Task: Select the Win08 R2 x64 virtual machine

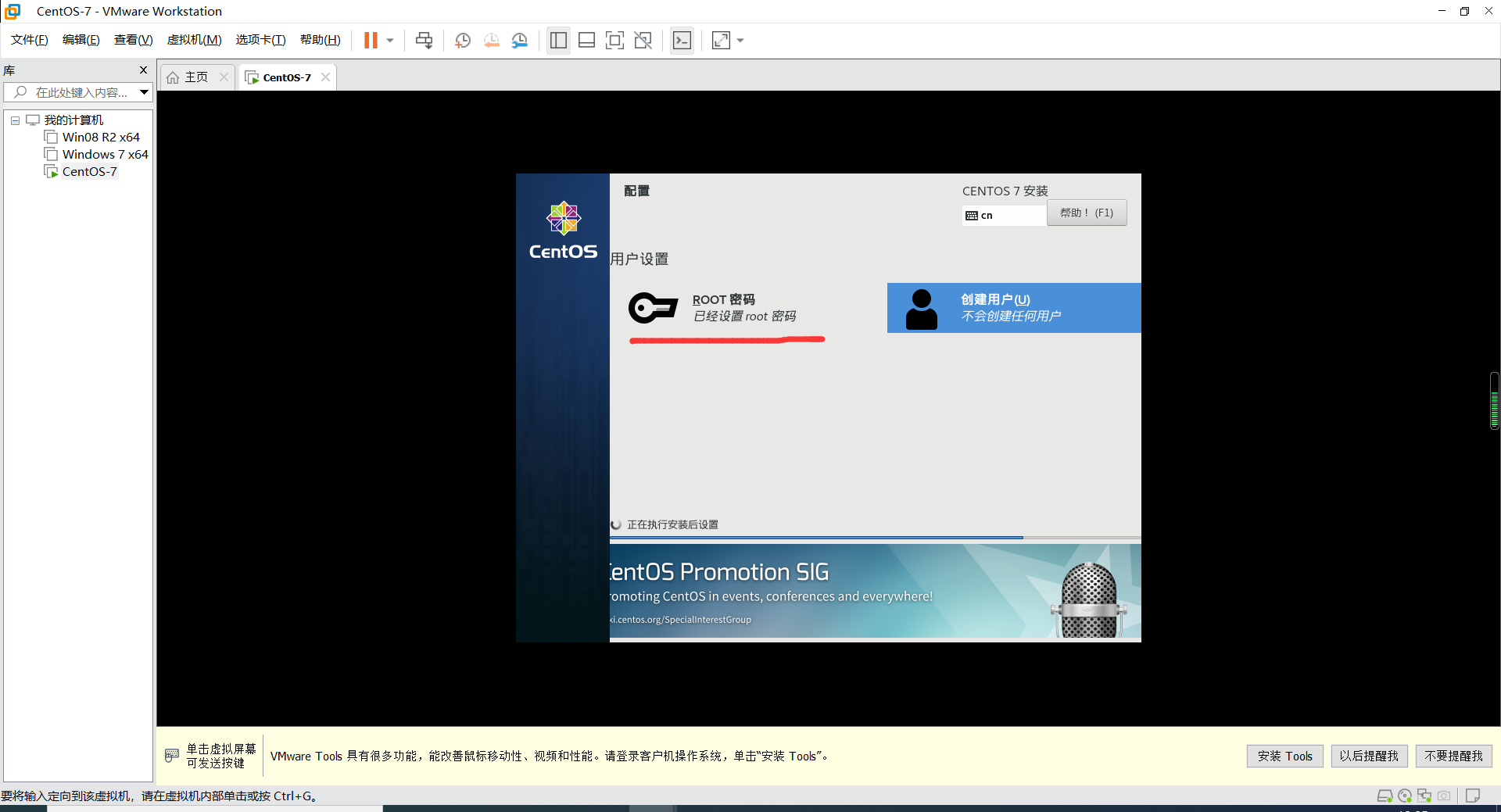Action: (x=100, y=137)
